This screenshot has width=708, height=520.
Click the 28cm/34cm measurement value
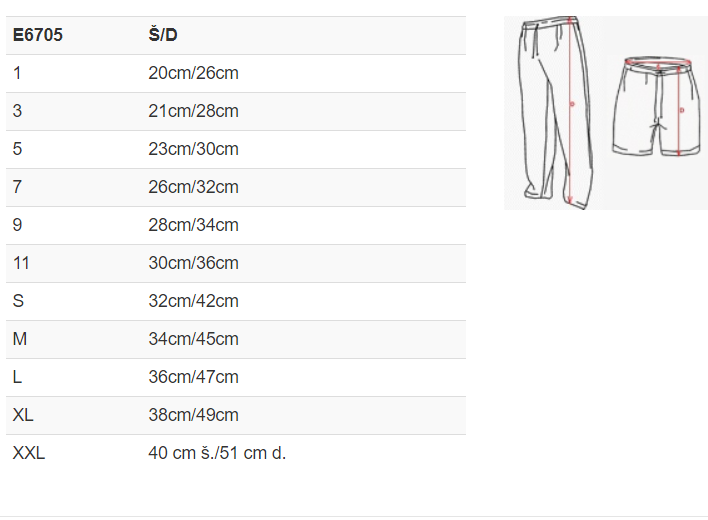193,225
